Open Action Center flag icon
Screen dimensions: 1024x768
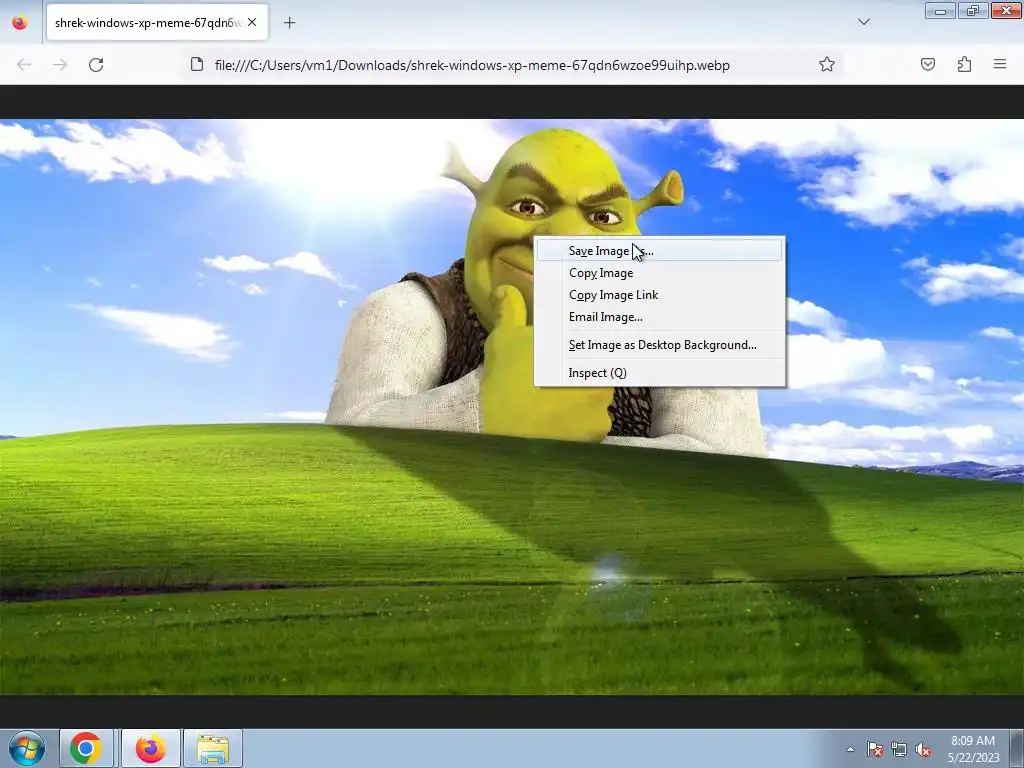click(874, 749)
